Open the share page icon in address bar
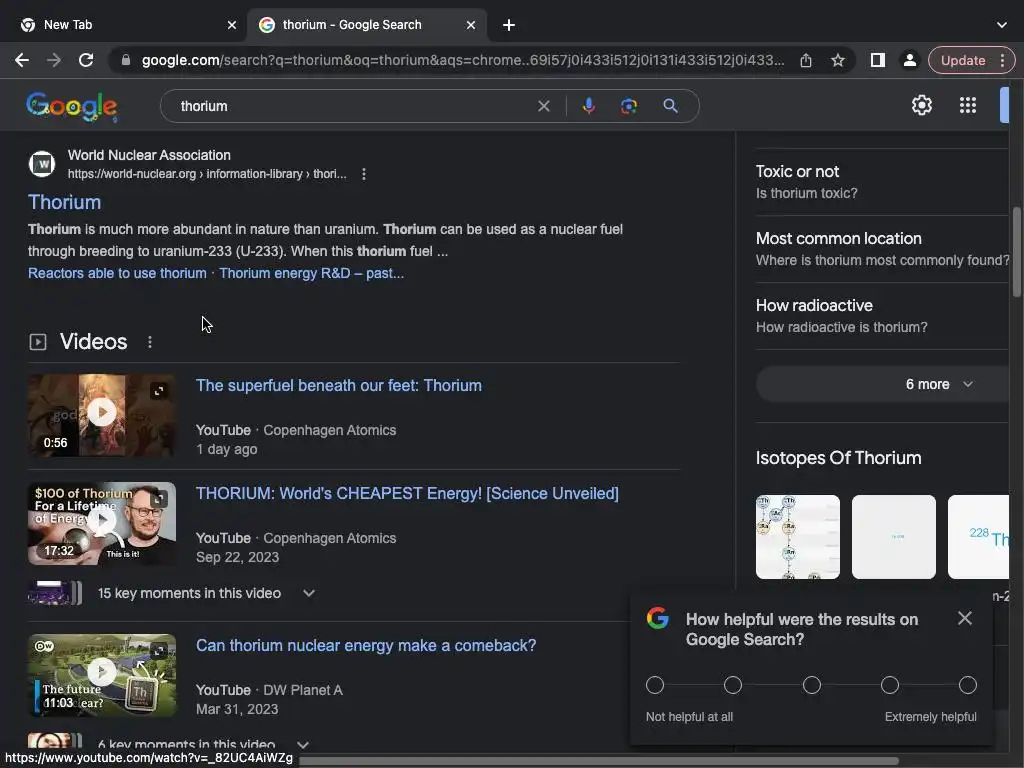Image resolution: width=1024 pixels, height=768 pixels. click(x=806, y=61)
